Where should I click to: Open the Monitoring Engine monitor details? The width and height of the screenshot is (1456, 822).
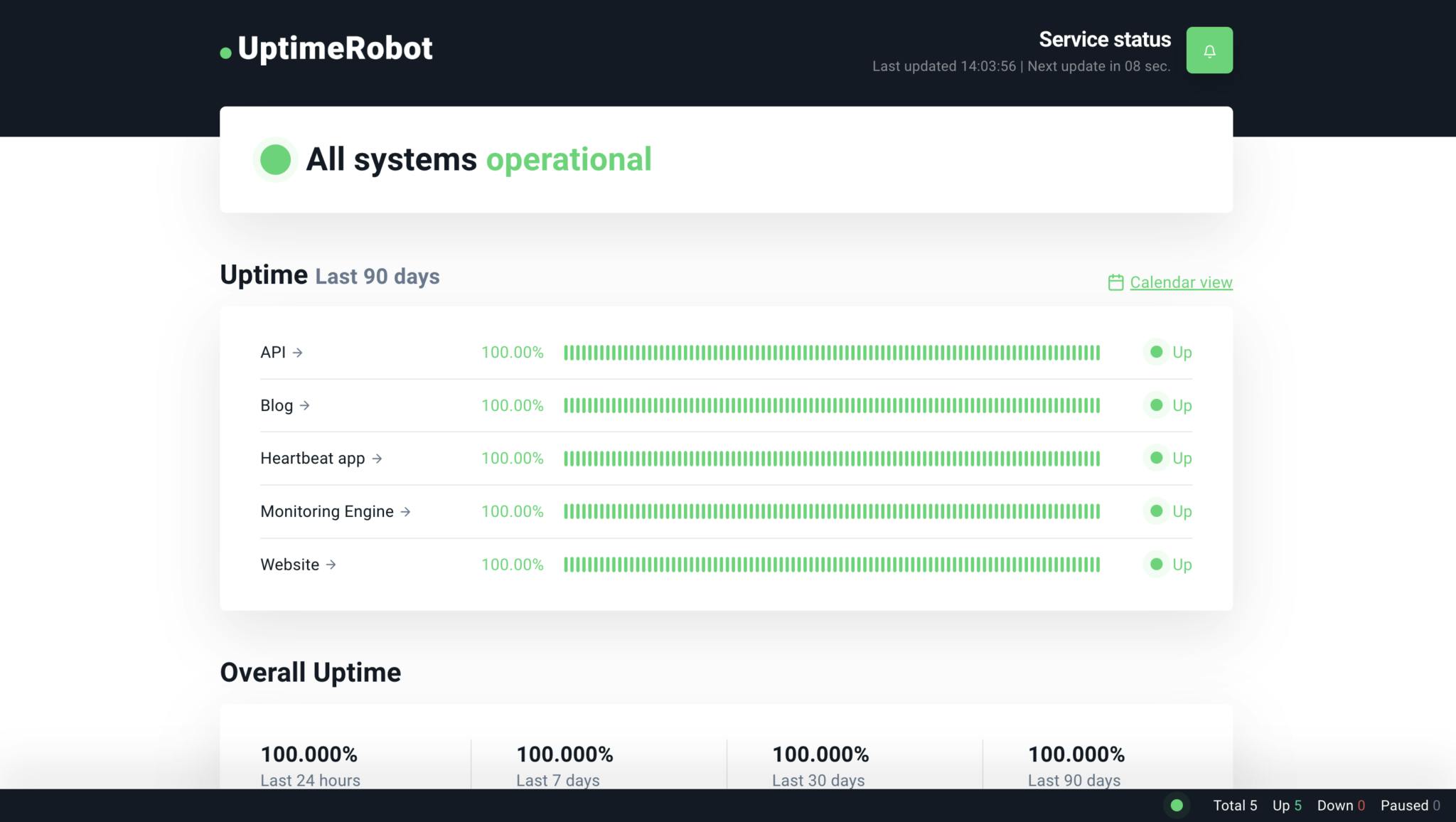336,511
